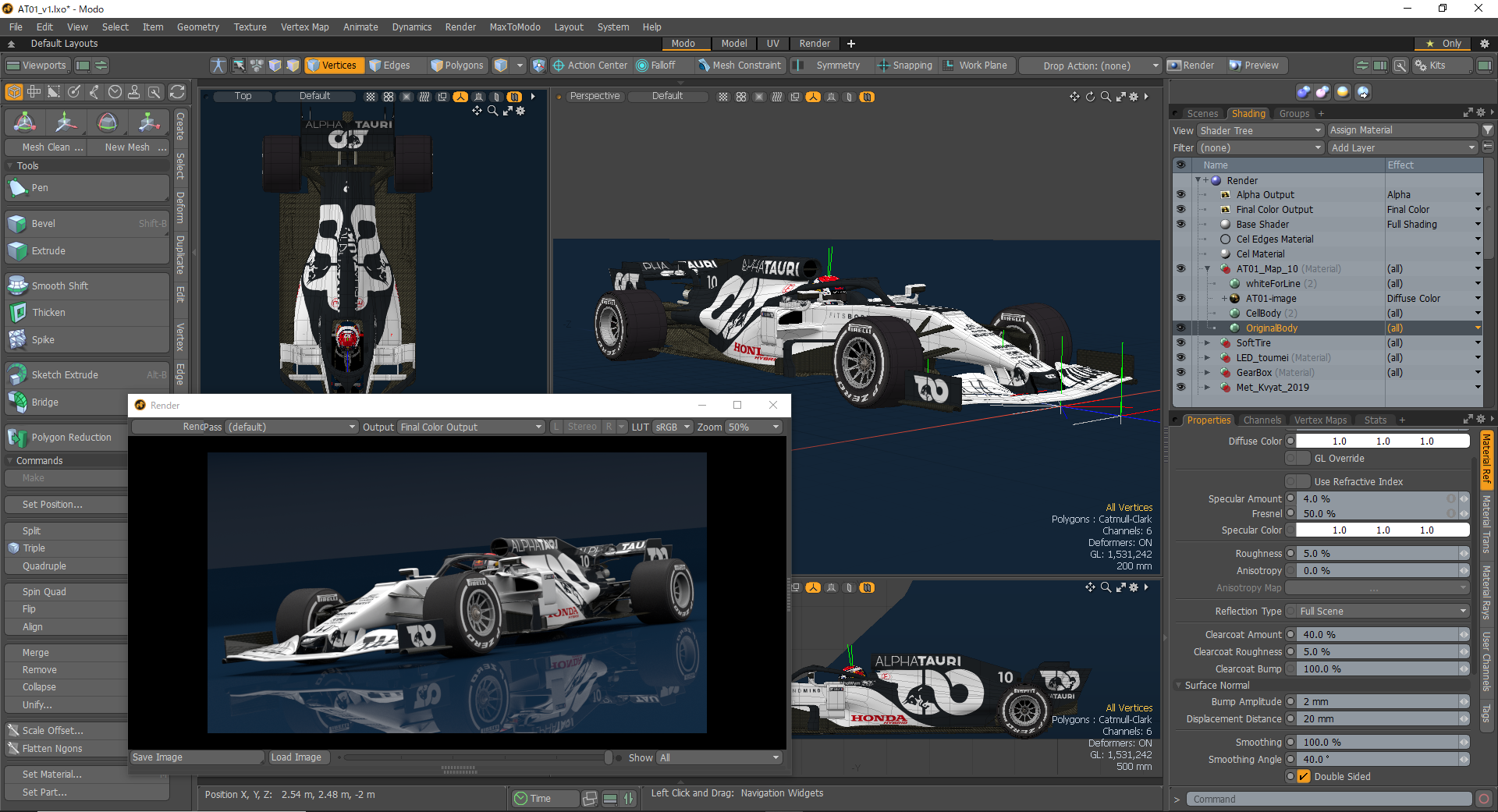Select the Spike tool
This screenshot has width=1498, height=812.
87,340
